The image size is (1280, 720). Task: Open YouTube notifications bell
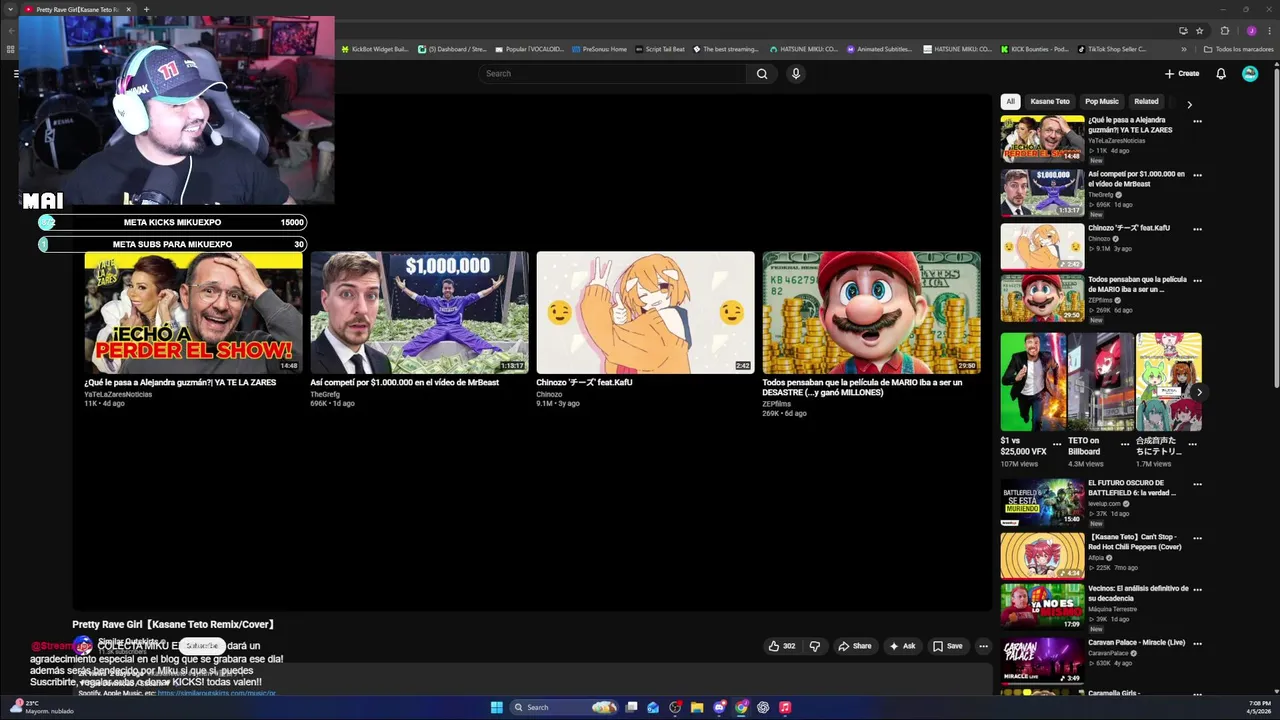[1221, 73]
